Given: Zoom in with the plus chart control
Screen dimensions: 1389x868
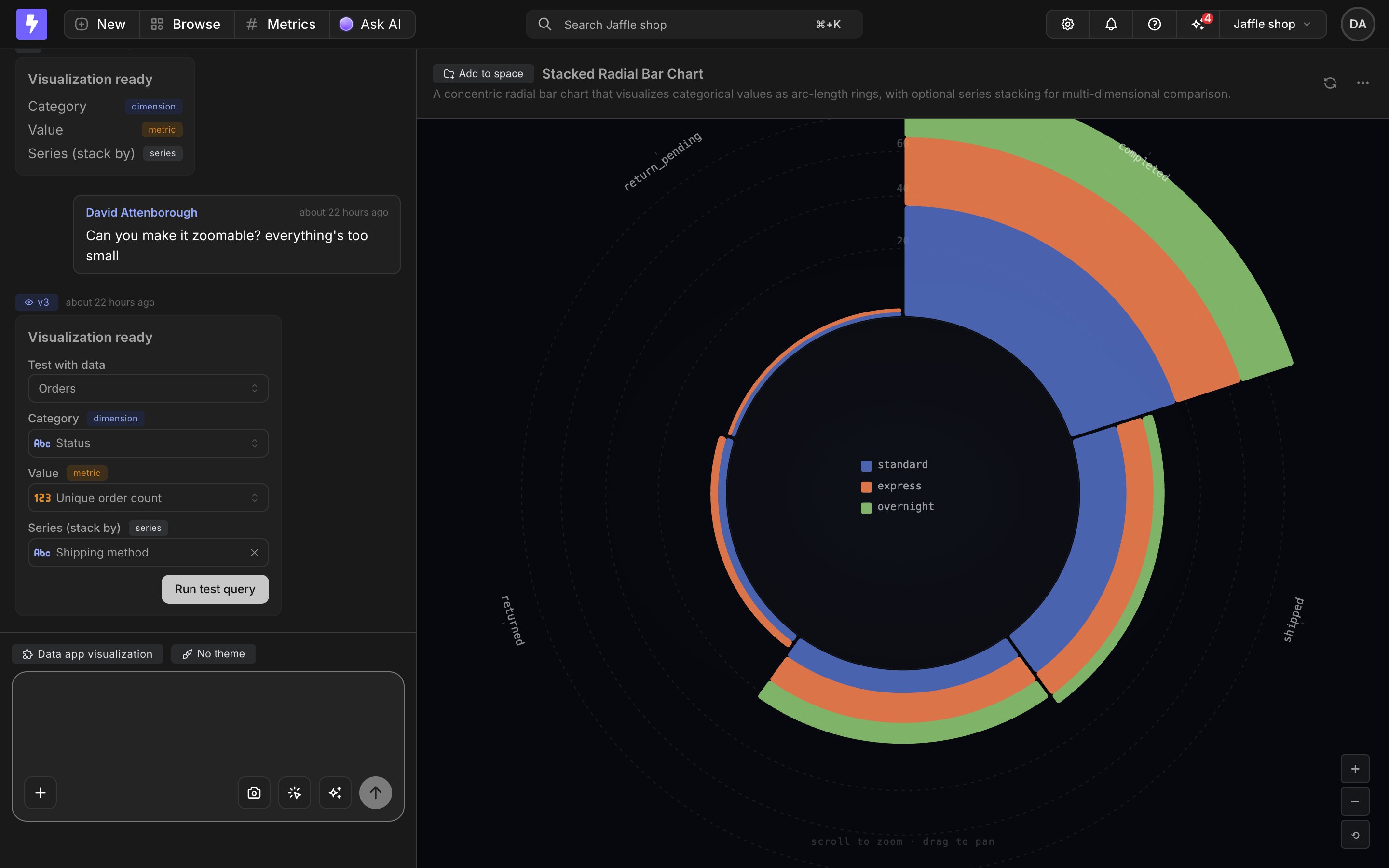Looking at the screenshot, I should [x=1355, y=769].
